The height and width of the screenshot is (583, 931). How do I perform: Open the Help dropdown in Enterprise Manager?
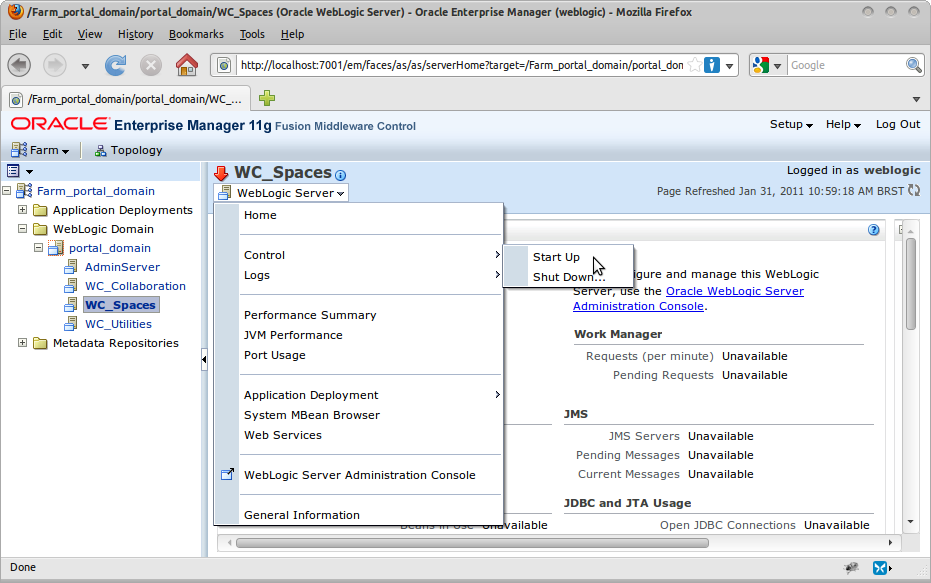point(843,124)
